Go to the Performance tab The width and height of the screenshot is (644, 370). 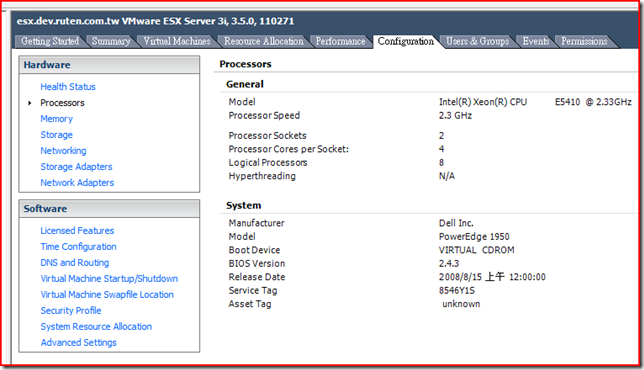click(340, 41)
